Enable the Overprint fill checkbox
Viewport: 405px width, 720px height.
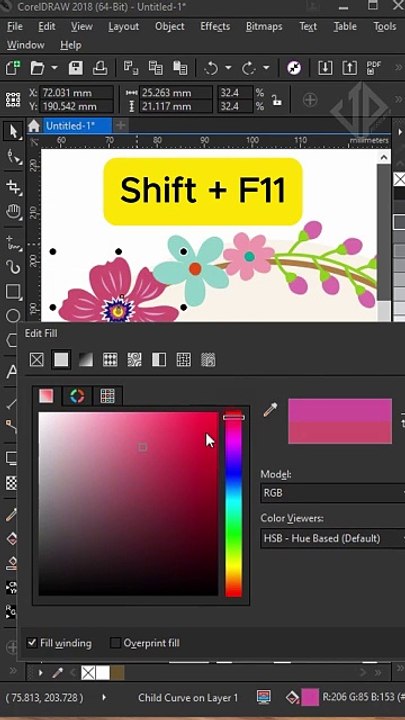tap(116, 642)
